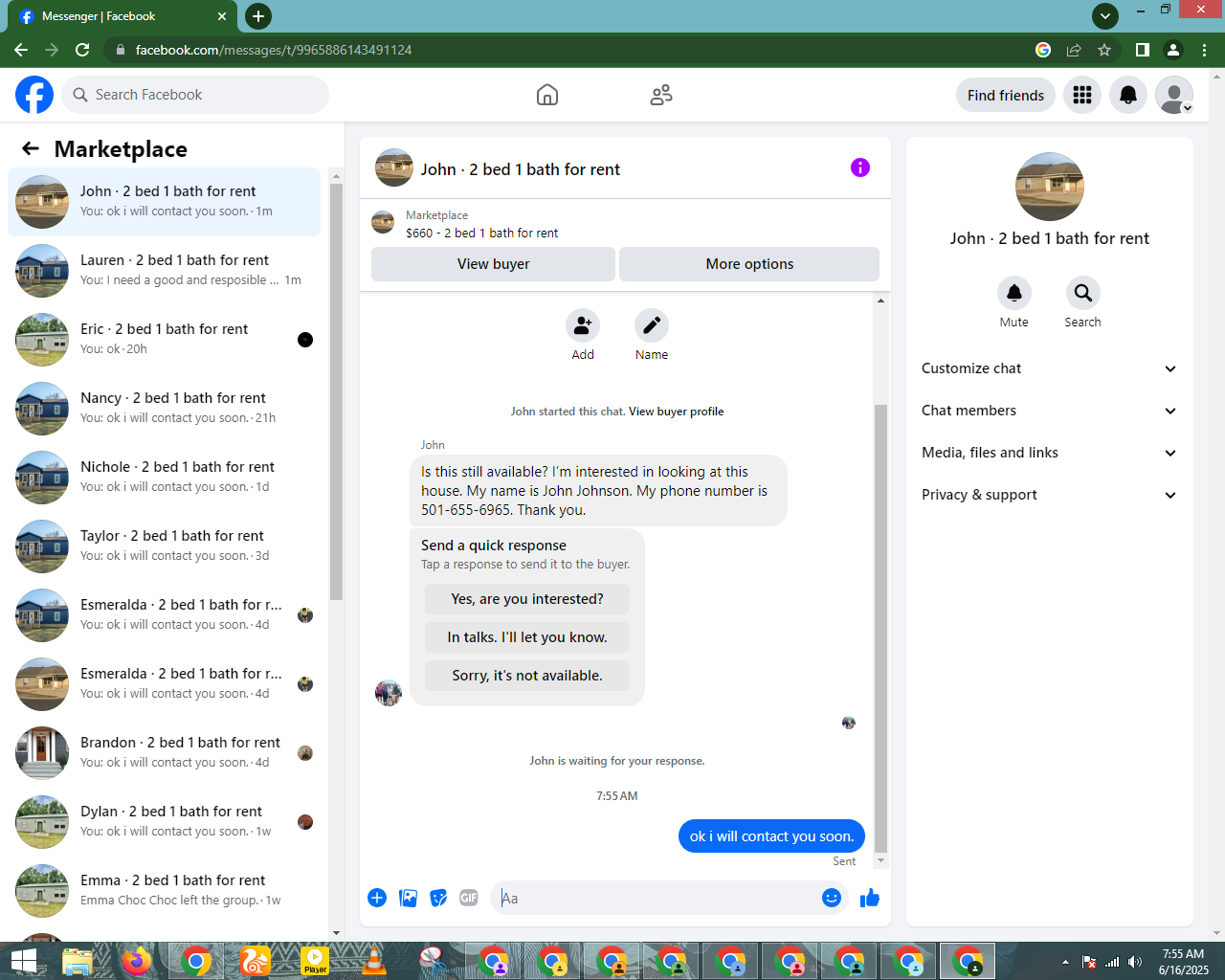The height and width of the screenshot is (980, 1225).
Task: Open VLC media player from taskbar
Action: click(x=374, y=961)
